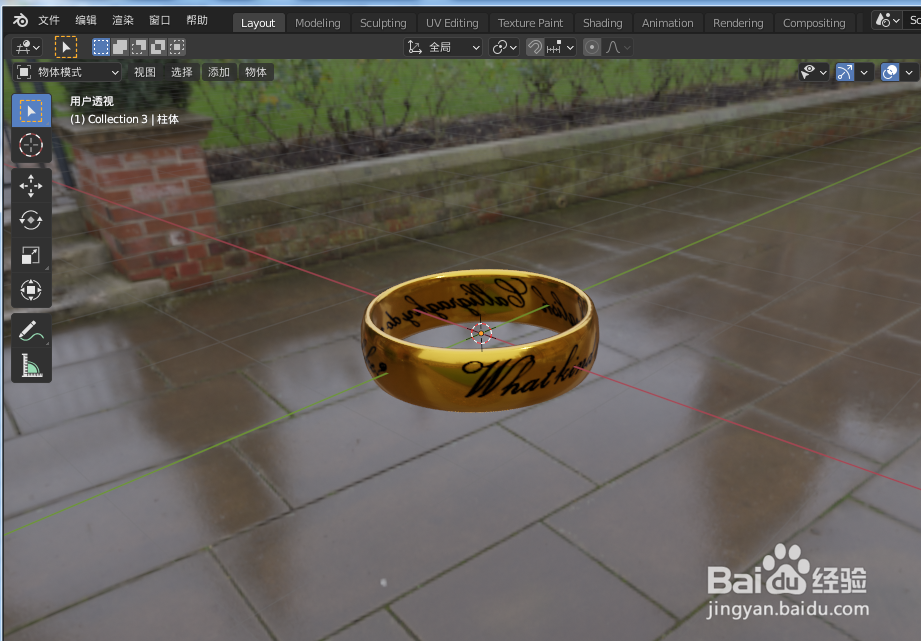Expand the overlay options dropdown arrow
This screenshot has height=641, width=921.
click(909, 72)
